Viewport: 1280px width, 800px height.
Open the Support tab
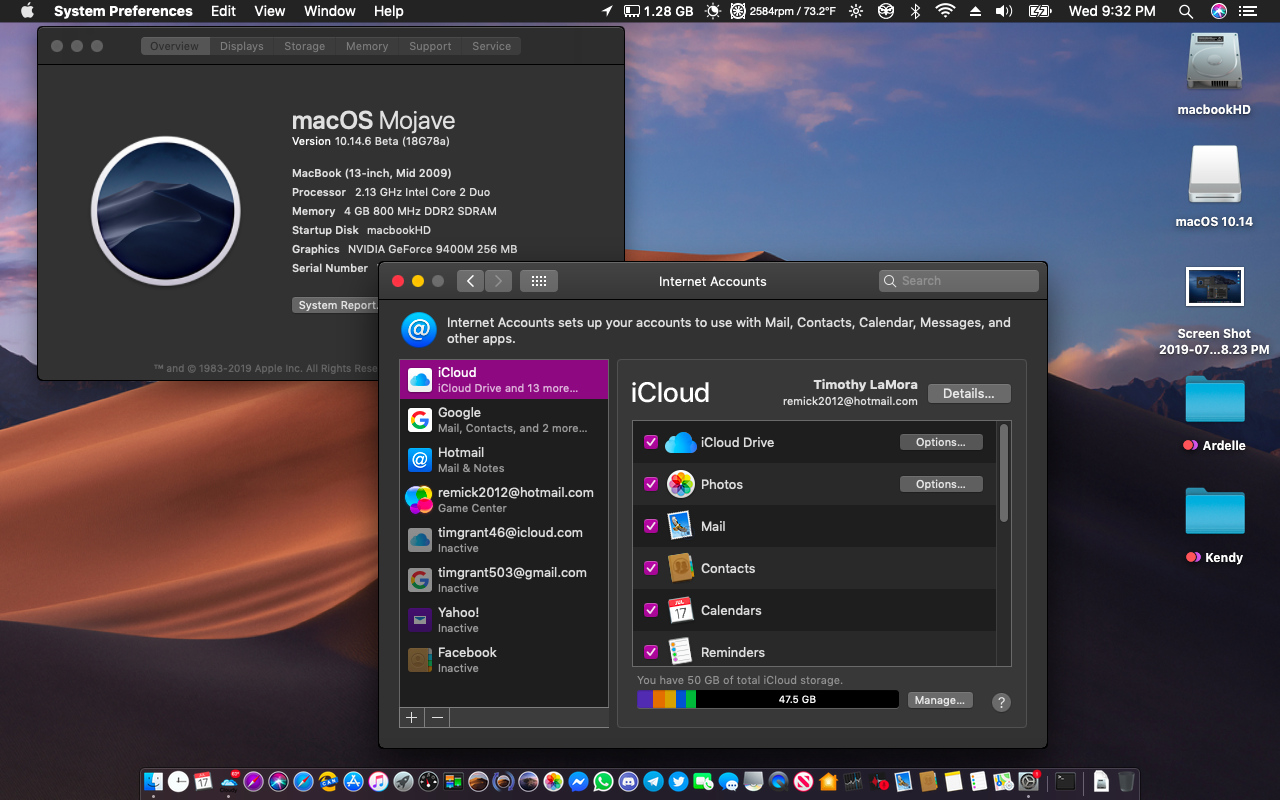click(x=430, y=46)
